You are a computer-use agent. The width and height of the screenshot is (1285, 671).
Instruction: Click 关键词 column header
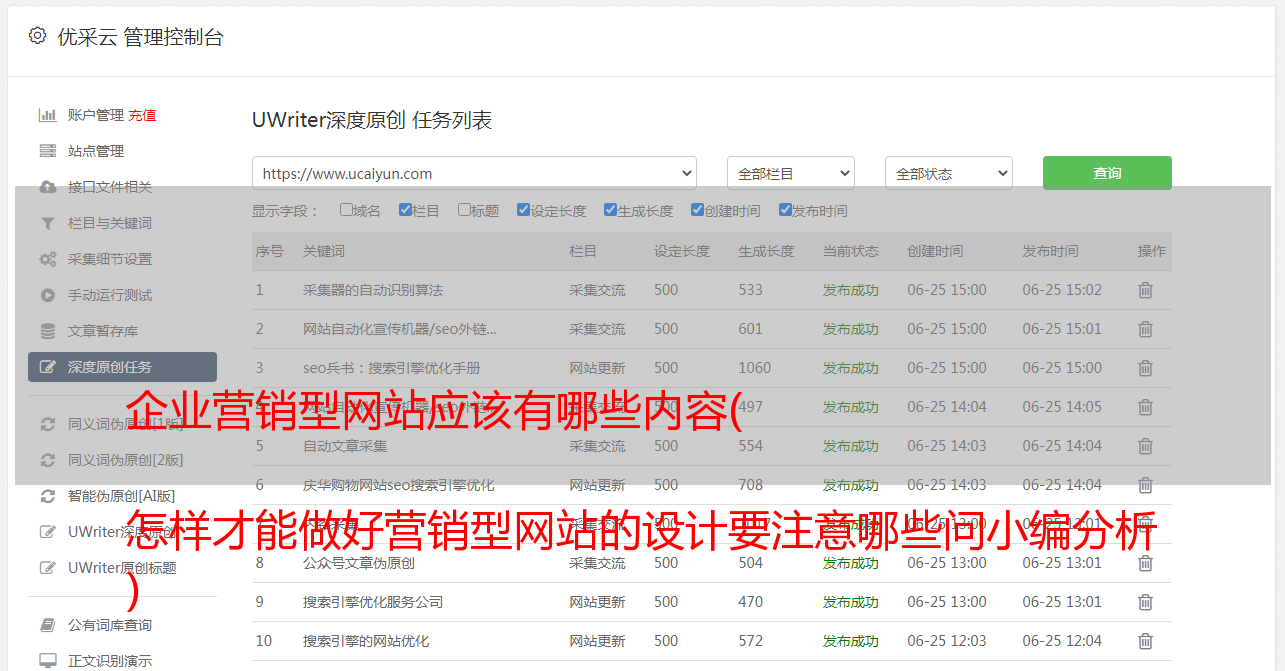324,251
